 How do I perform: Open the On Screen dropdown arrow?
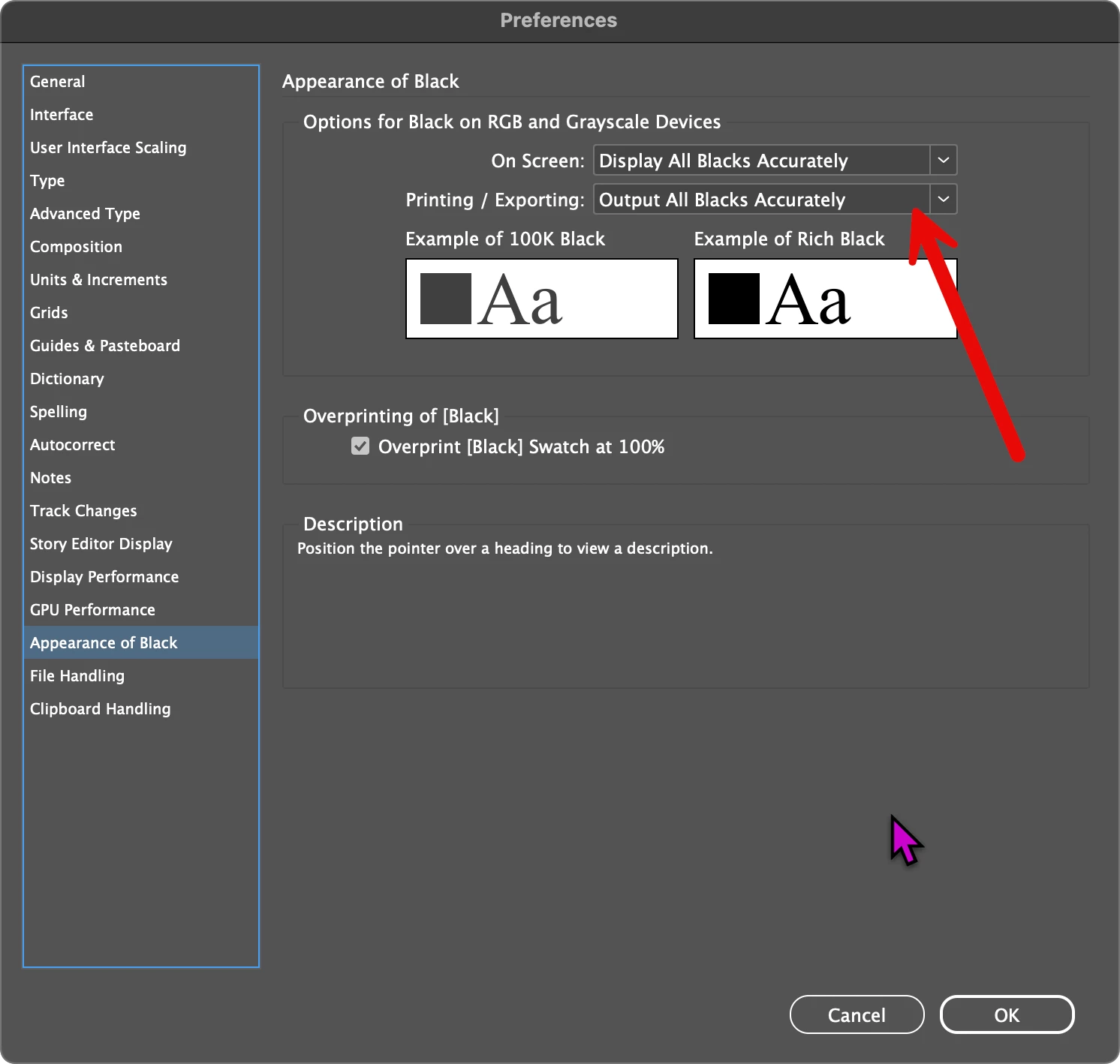pos(944,160)
